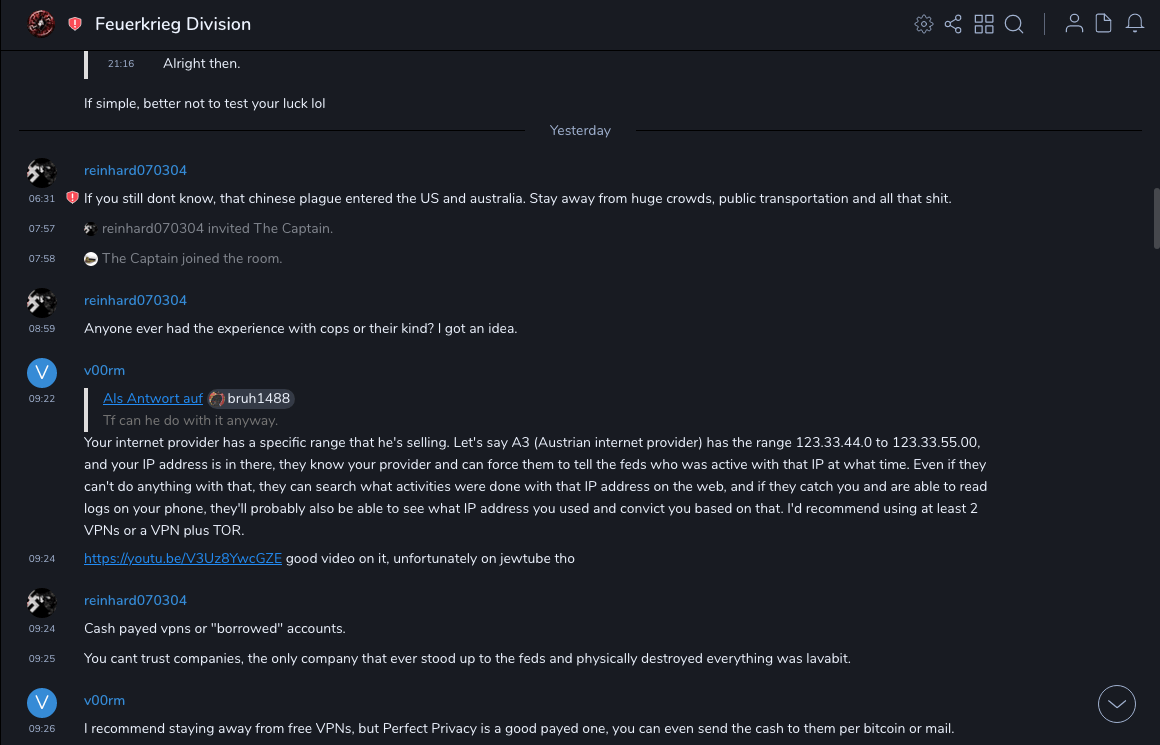1160x745 pixels.
Task: Open the youtu.be video link
Action: (x=183, y=558)
